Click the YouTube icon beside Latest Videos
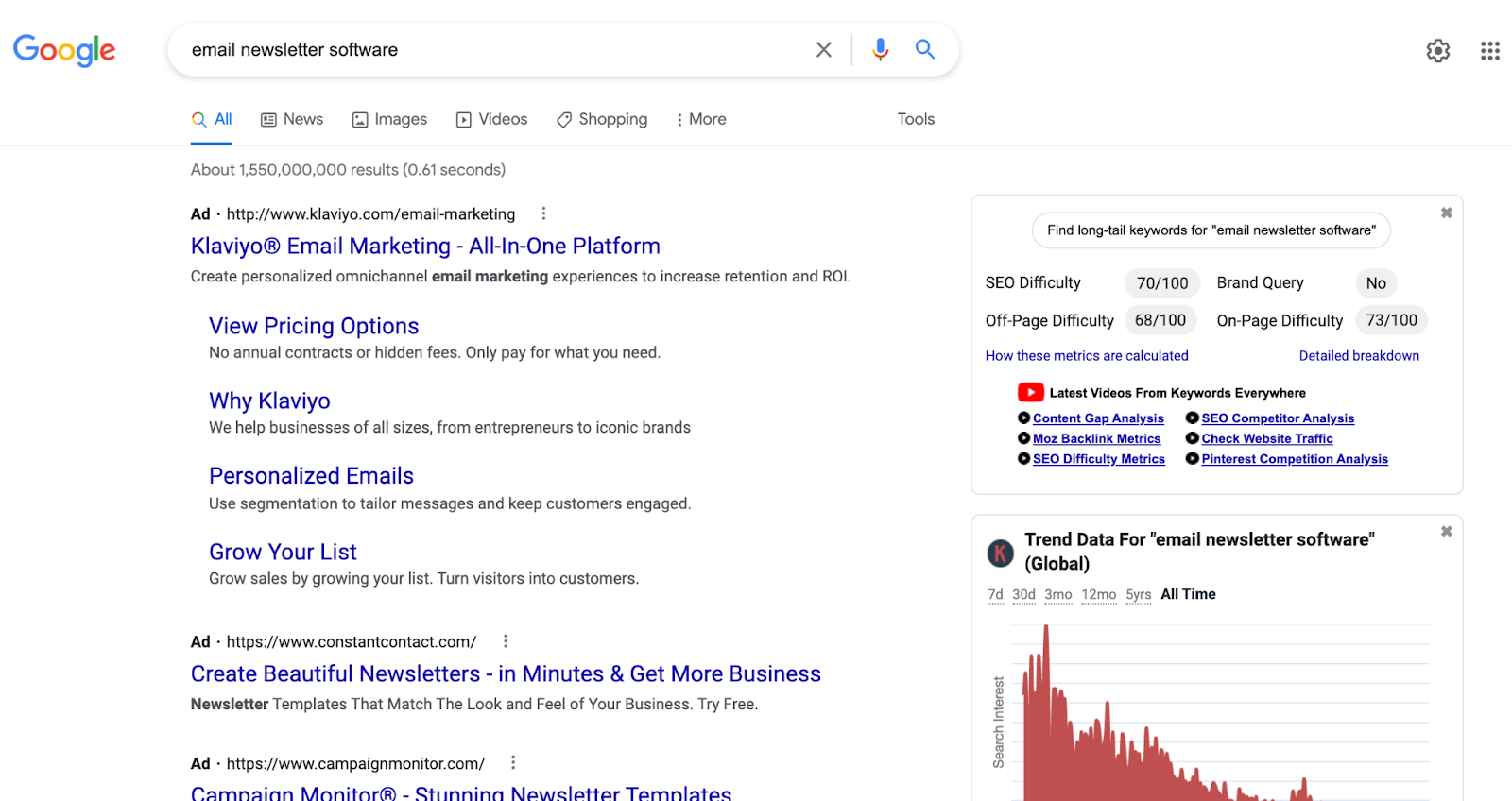1512x801 pixels. click(x=1030, y=392)
